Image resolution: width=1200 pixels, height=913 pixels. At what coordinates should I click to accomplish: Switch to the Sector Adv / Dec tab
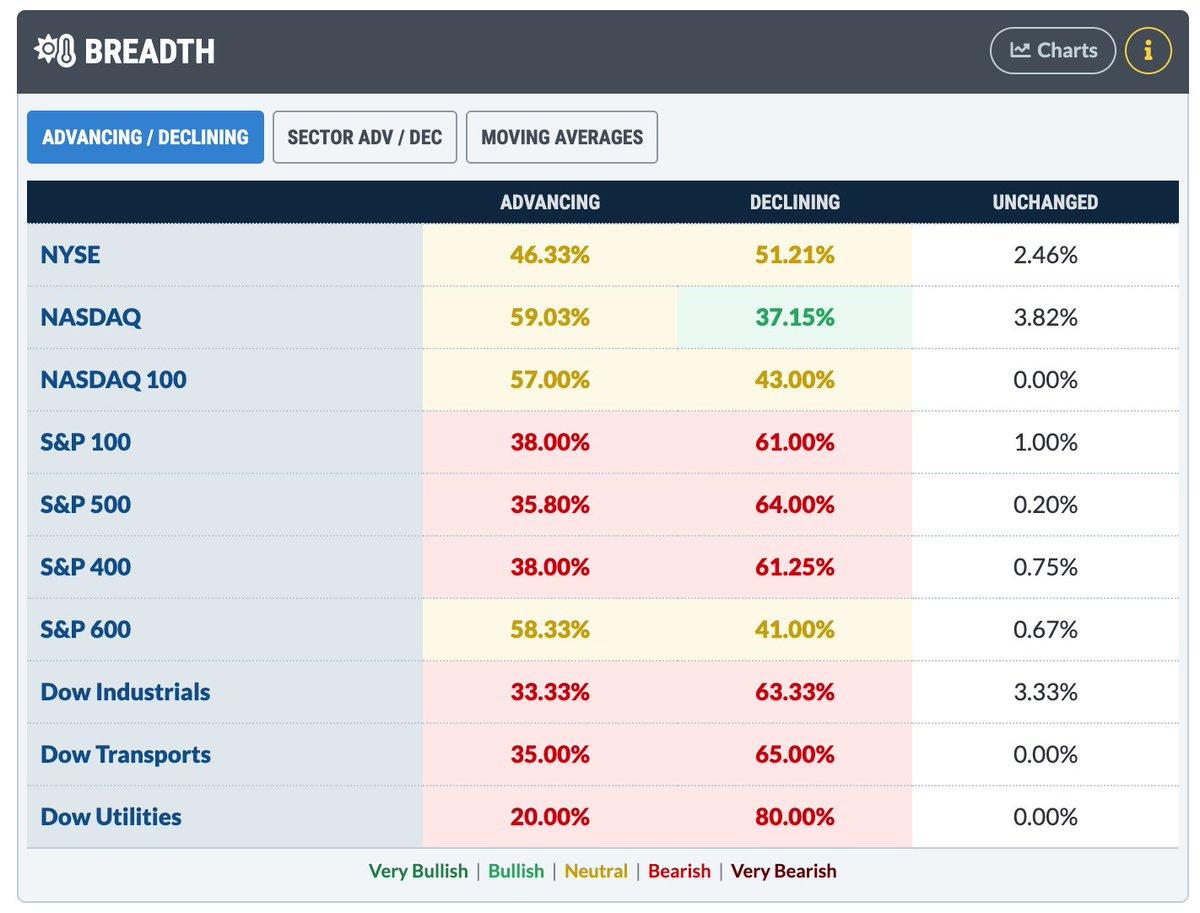point(365,137)
